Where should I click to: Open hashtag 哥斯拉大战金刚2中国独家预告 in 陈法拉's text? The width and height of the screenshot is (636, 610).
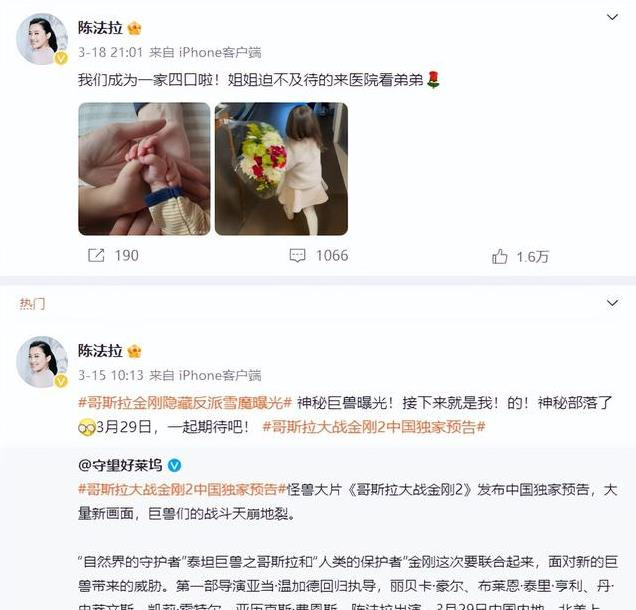374,427
